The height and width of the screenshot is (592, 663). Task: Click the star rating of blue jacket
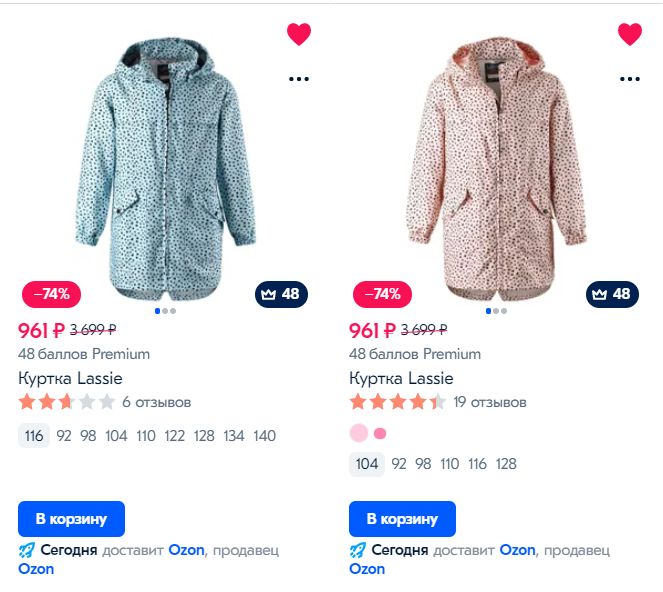pos(65,402)
